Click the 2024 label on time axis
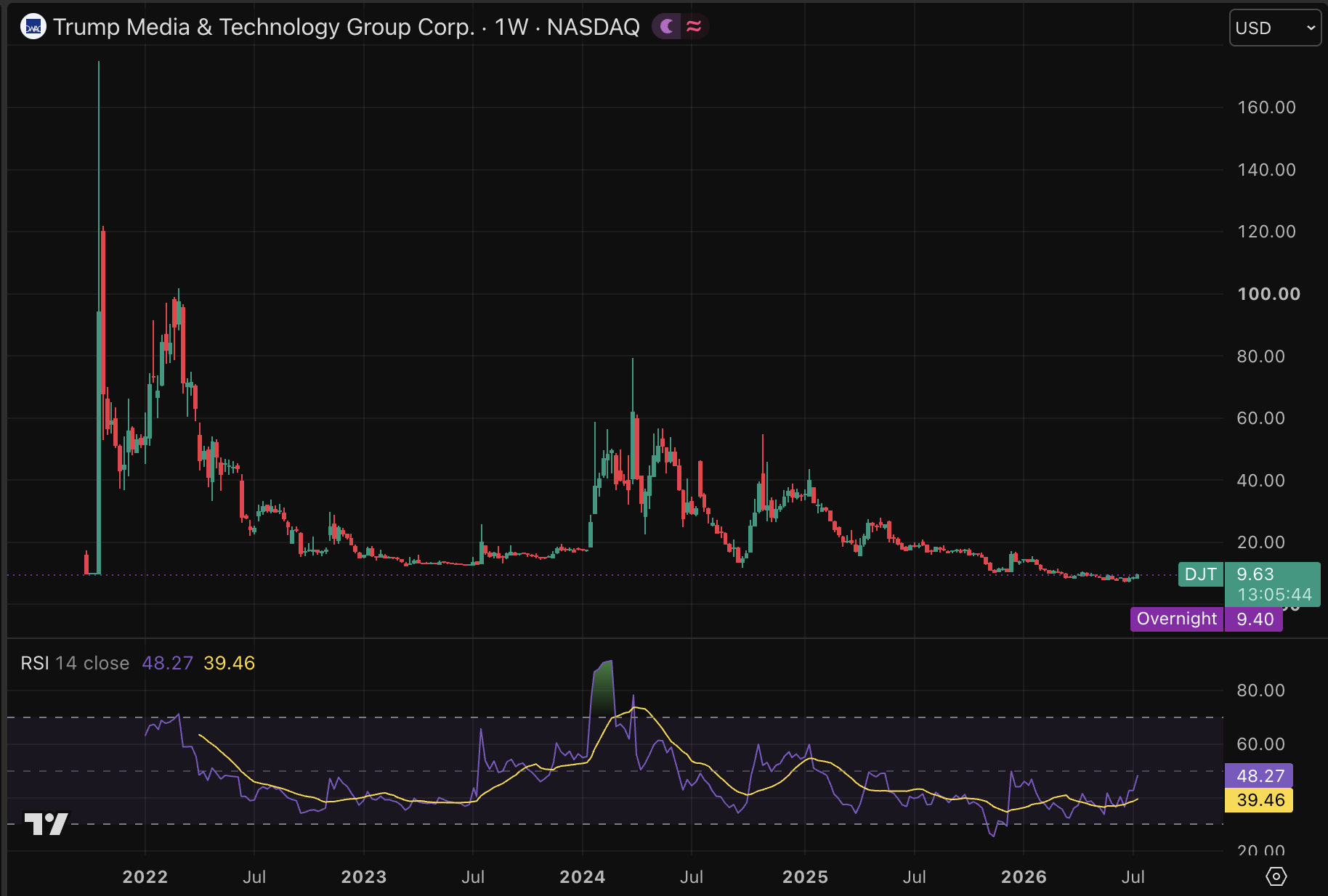This screenshot has width=1328, height=896. click(x=583, y=876)
